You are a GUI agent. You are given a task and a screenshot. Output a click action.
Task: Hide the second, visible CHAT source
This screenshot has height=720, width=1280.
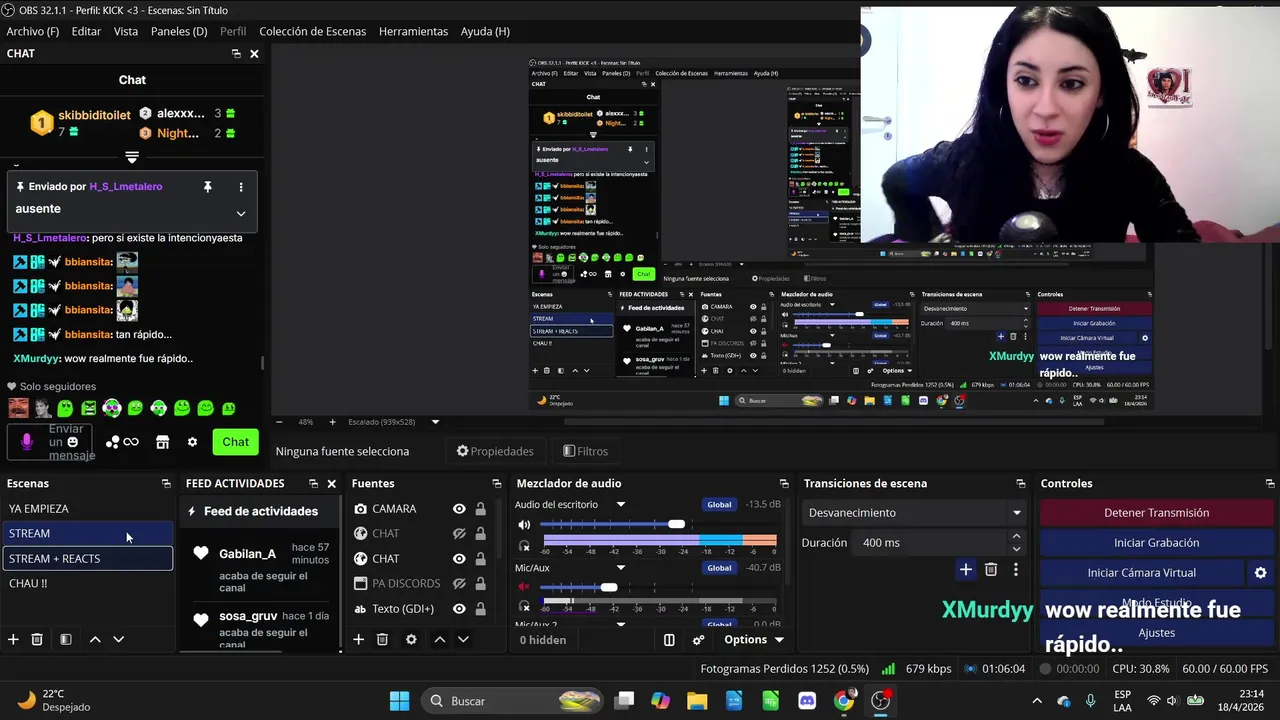(x=459, y=559)
